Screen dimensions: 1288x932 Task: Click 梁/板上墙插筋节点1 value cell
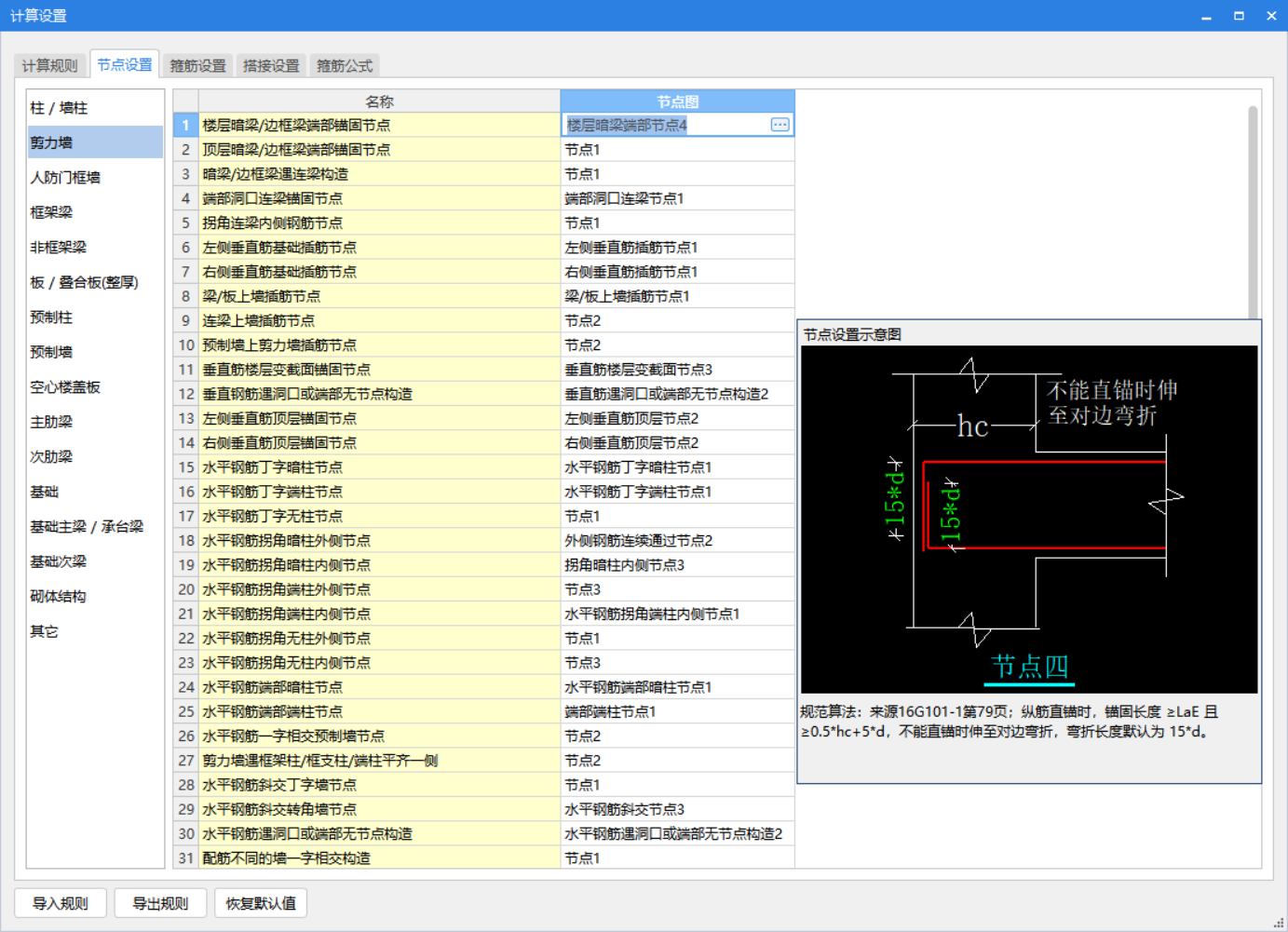coord(677,296)
